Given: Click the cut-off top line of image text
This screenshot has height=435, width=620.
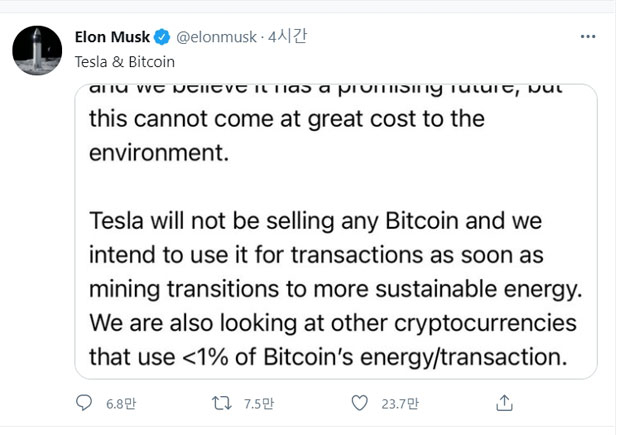Looking at the screenshot, I should 325,89.
